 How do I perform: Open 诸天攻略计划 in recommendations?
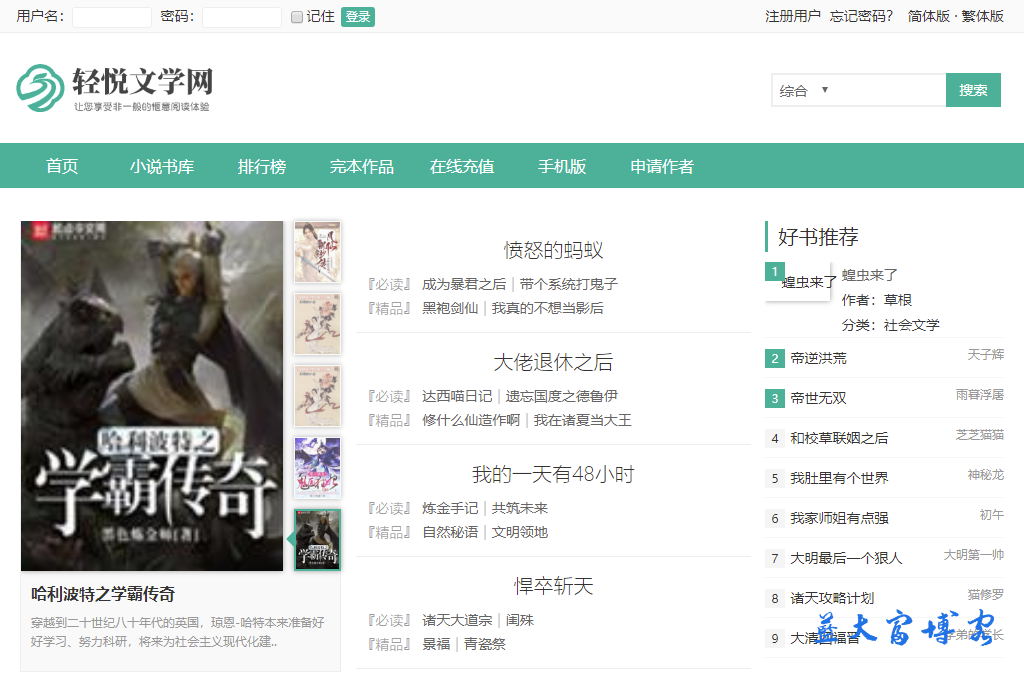[x=832, y=598]
